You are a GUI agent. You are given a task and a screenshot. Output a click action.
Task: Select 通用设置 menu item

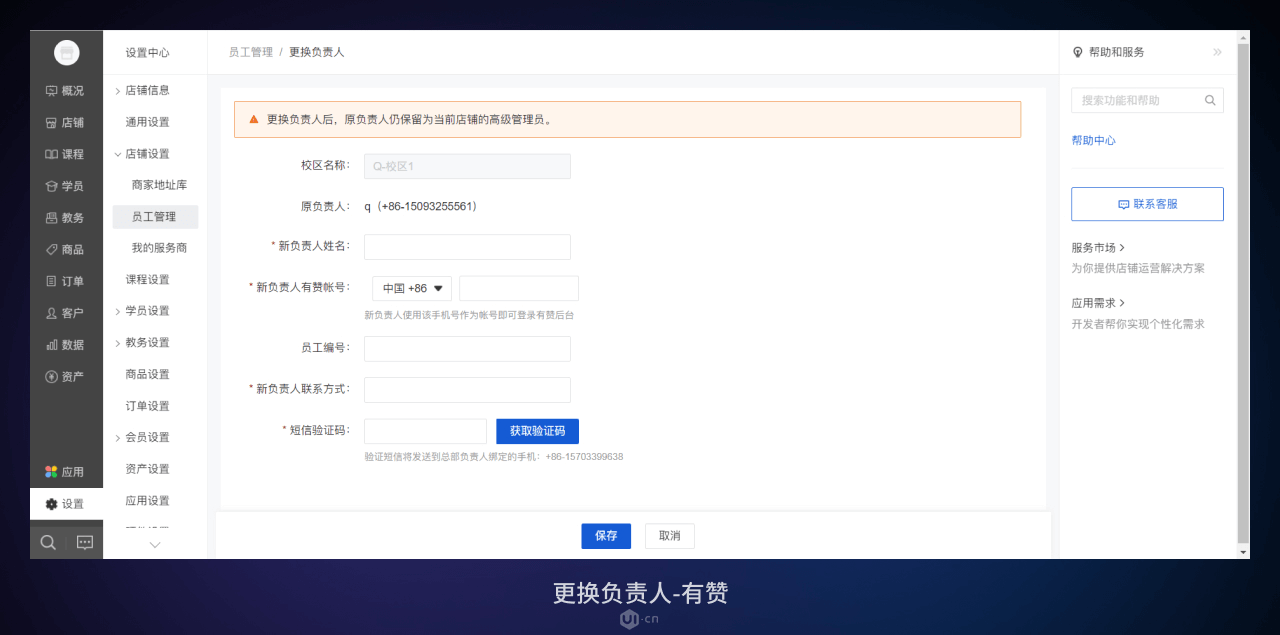[147, 122]
